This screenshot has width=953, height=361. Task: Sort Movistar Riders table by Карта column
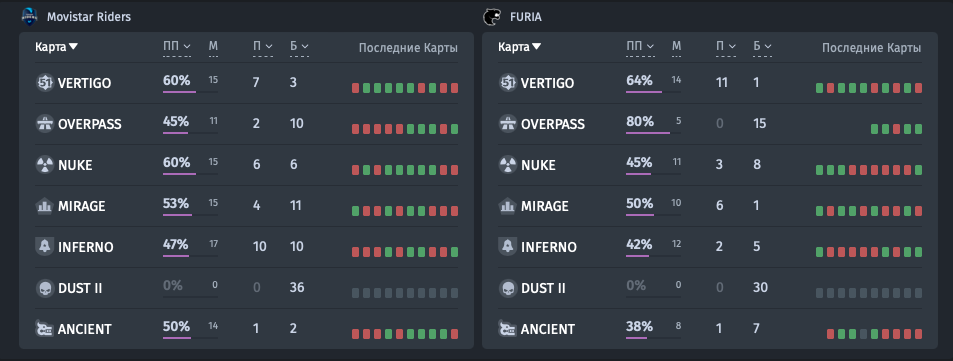(x=57, y=47)
